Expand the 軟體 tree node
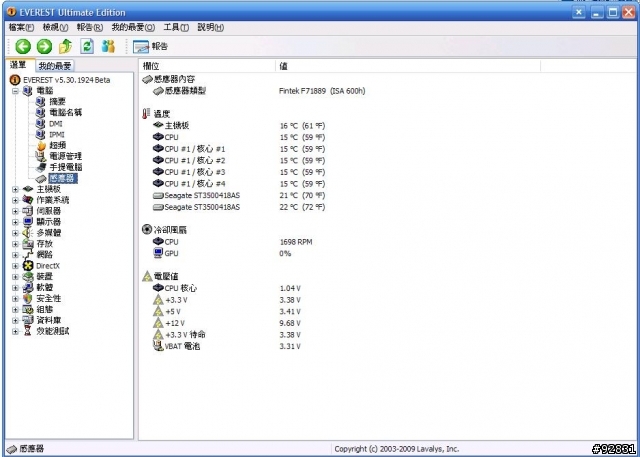 [x=16, y=288]
